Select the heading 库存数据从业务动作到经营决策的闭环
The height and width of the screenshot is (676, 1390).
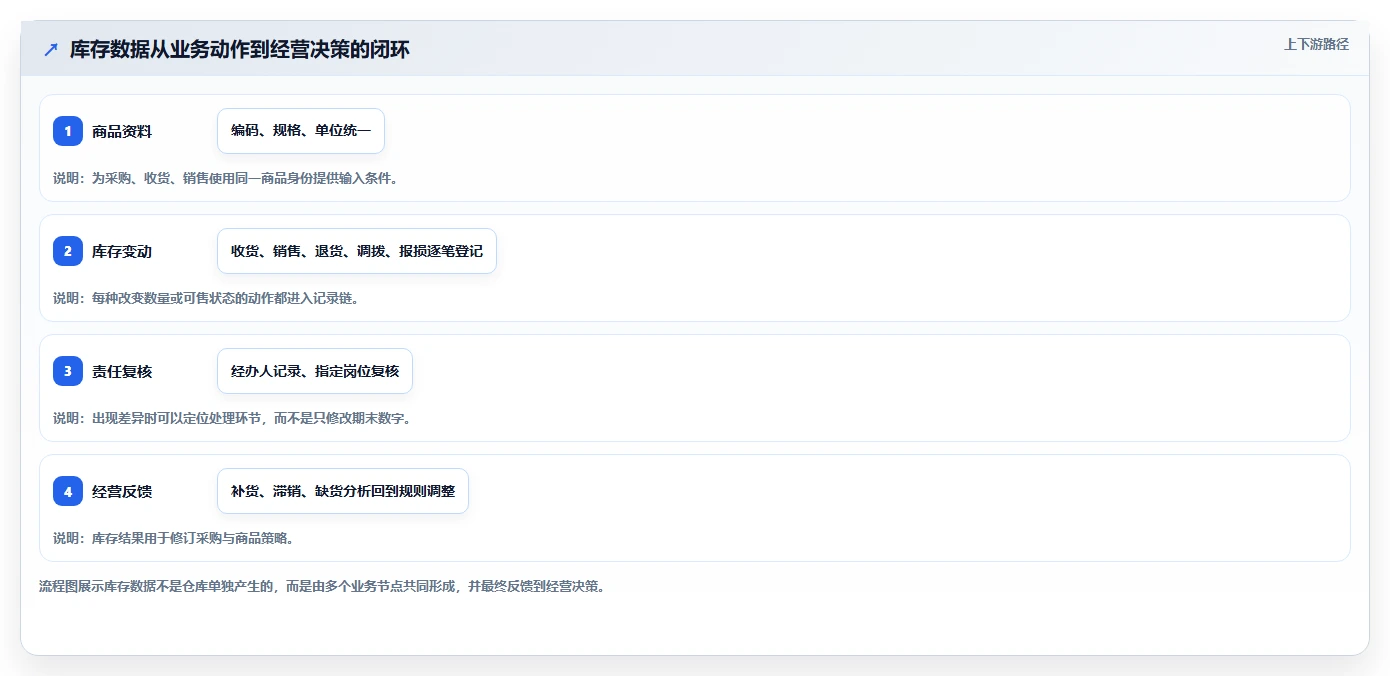240,50
